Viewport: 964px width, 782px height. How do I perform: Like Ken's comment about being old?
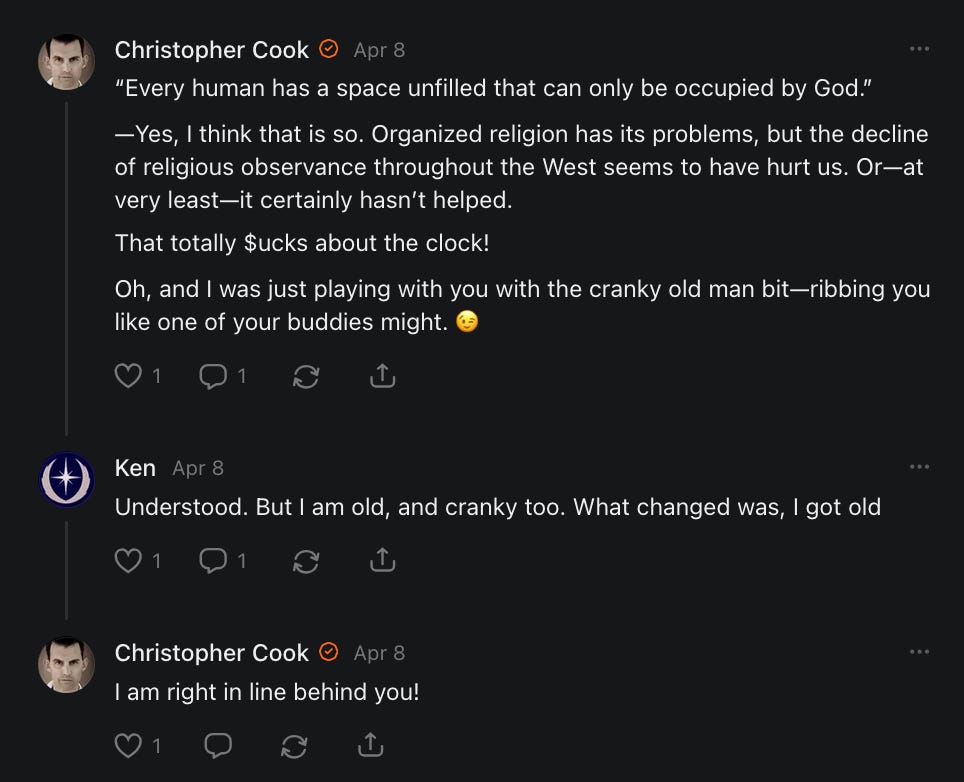tap(129, 561)
